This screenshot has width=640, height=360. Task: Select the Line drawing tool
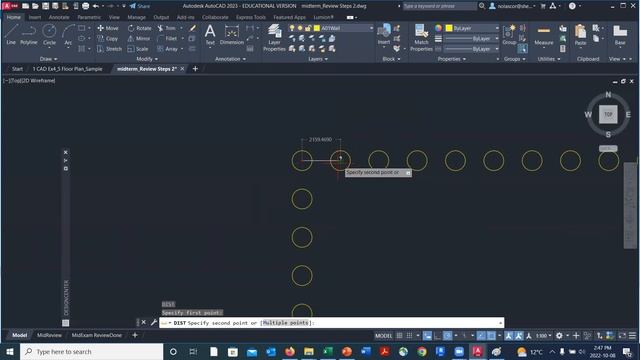coord(11,34)
